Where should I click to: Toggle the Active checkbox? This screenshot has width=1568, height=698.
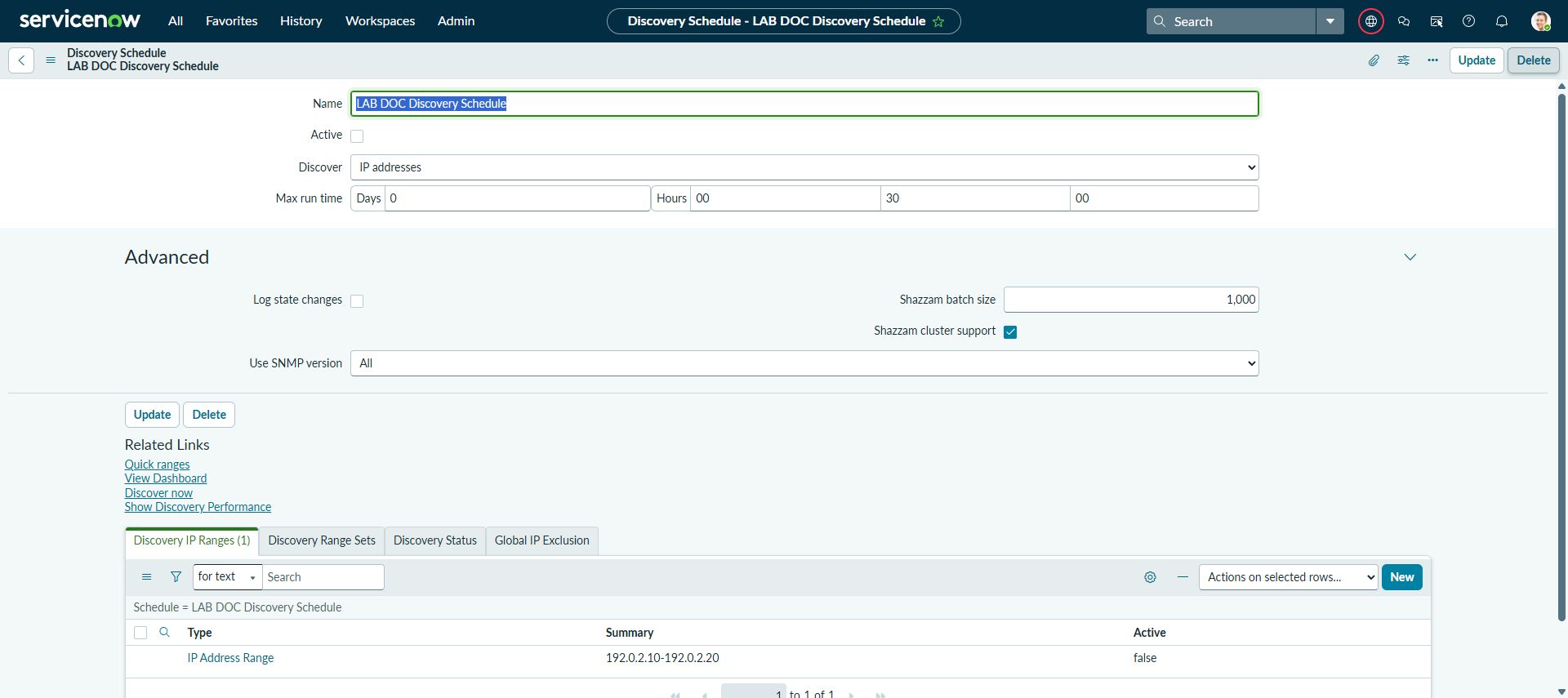click(x=357, y=136)
